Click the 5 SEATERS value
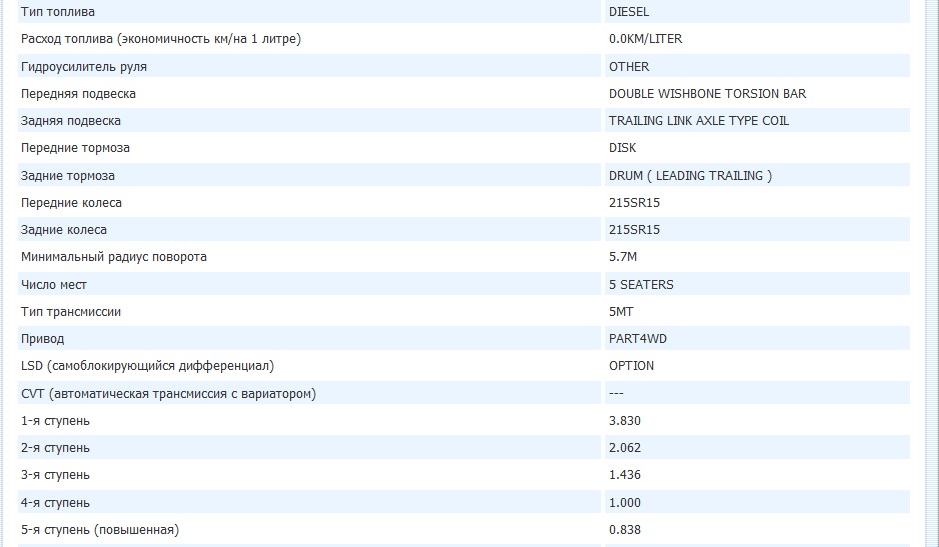This screenshot has height=547, width=939. (641, 285)
